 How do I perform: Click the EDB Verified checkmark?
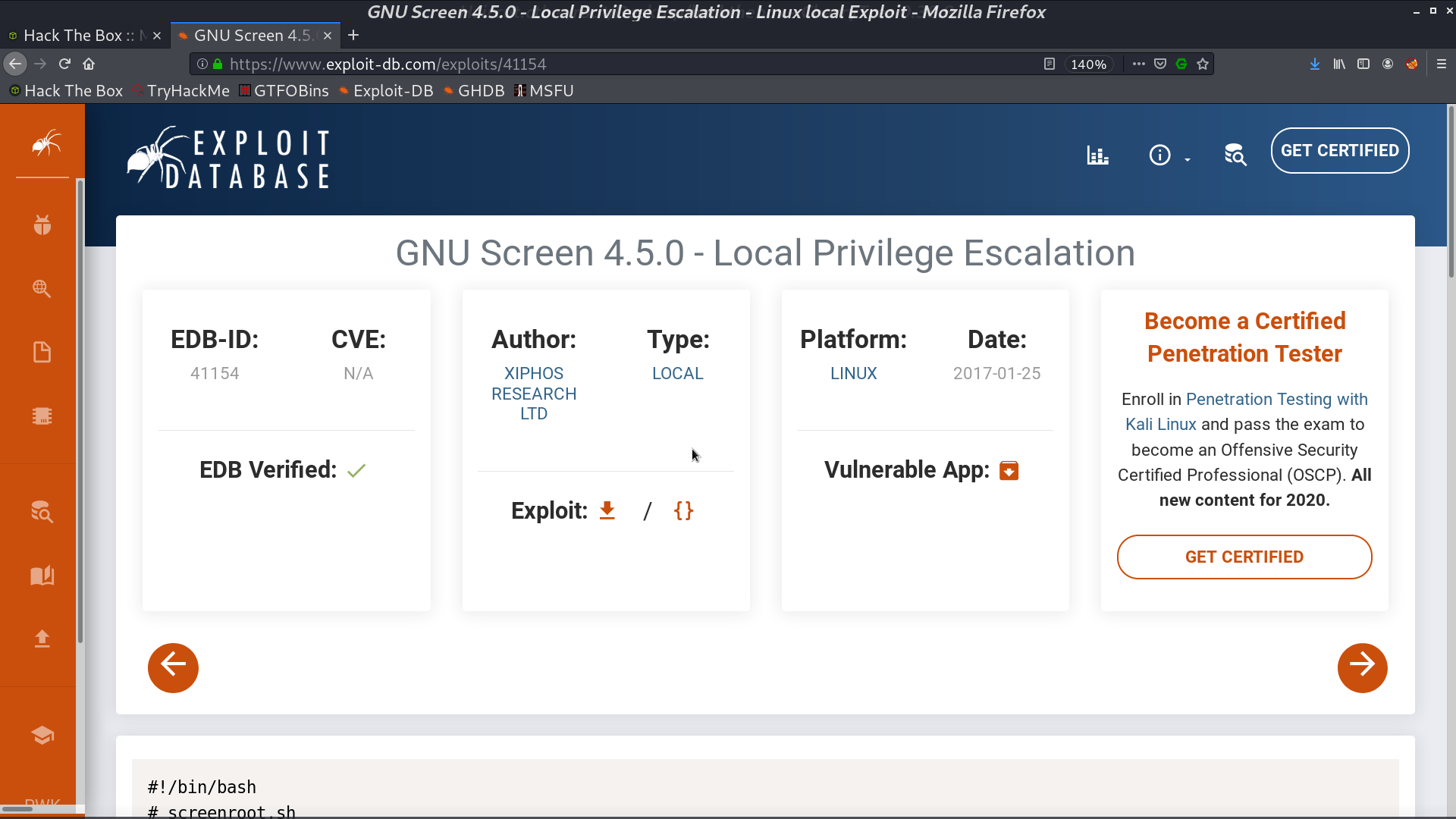pos(356,471)
